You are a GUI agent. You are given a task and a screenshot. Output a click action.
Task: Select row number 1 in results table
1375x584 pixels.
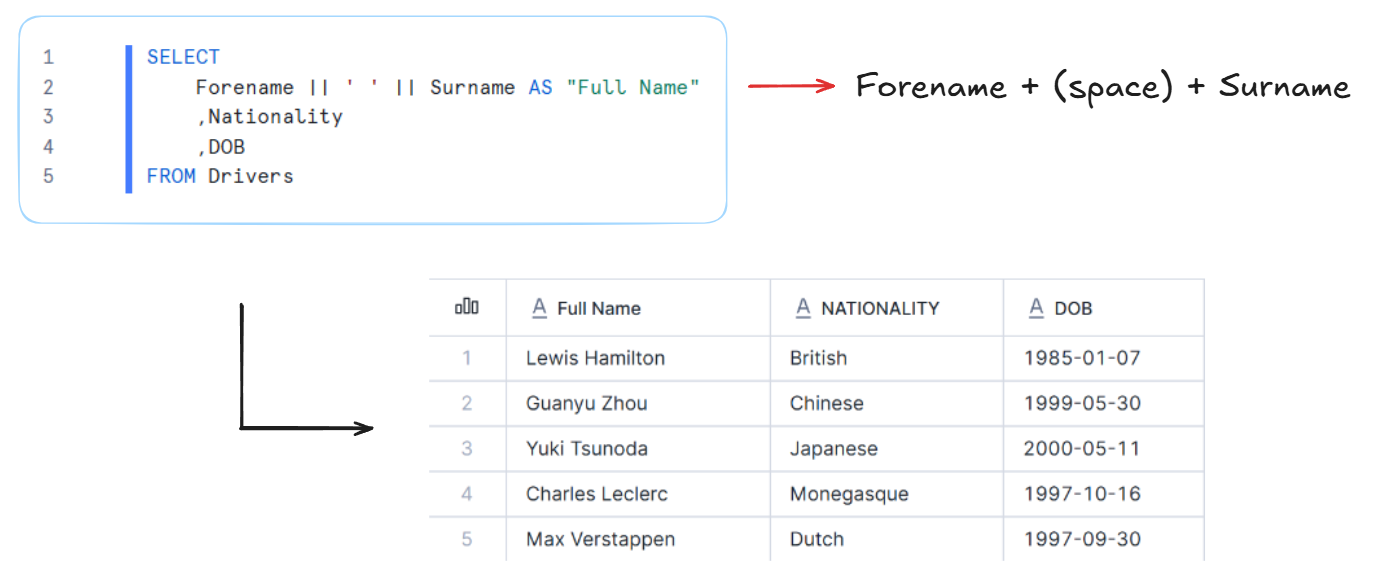click(467, 358)
